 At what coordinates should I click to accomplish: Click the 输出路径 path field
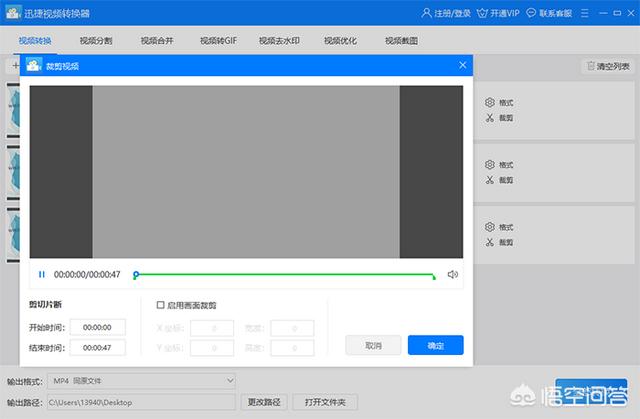pos(141,402)
